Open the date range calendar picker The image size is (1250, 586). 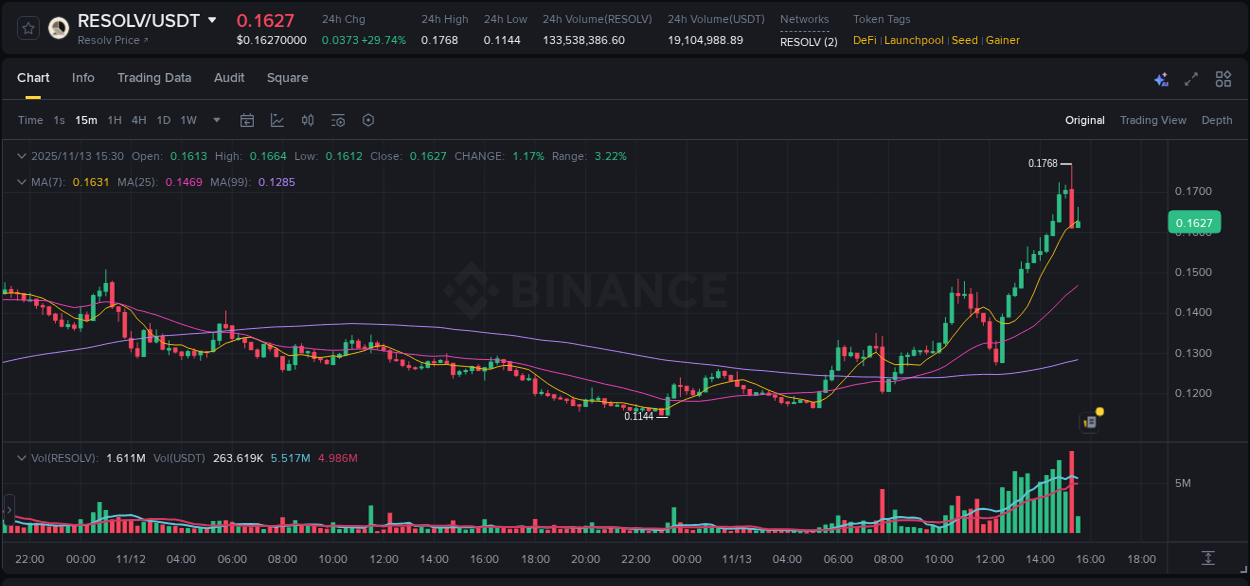(247, 120)
